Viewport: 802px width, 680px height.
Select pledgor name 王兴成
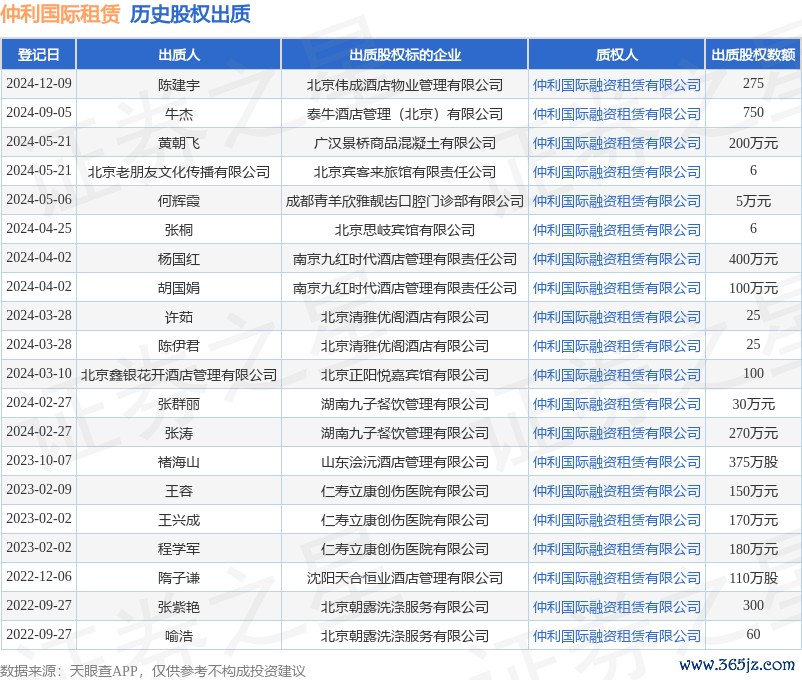pos(179,520)
